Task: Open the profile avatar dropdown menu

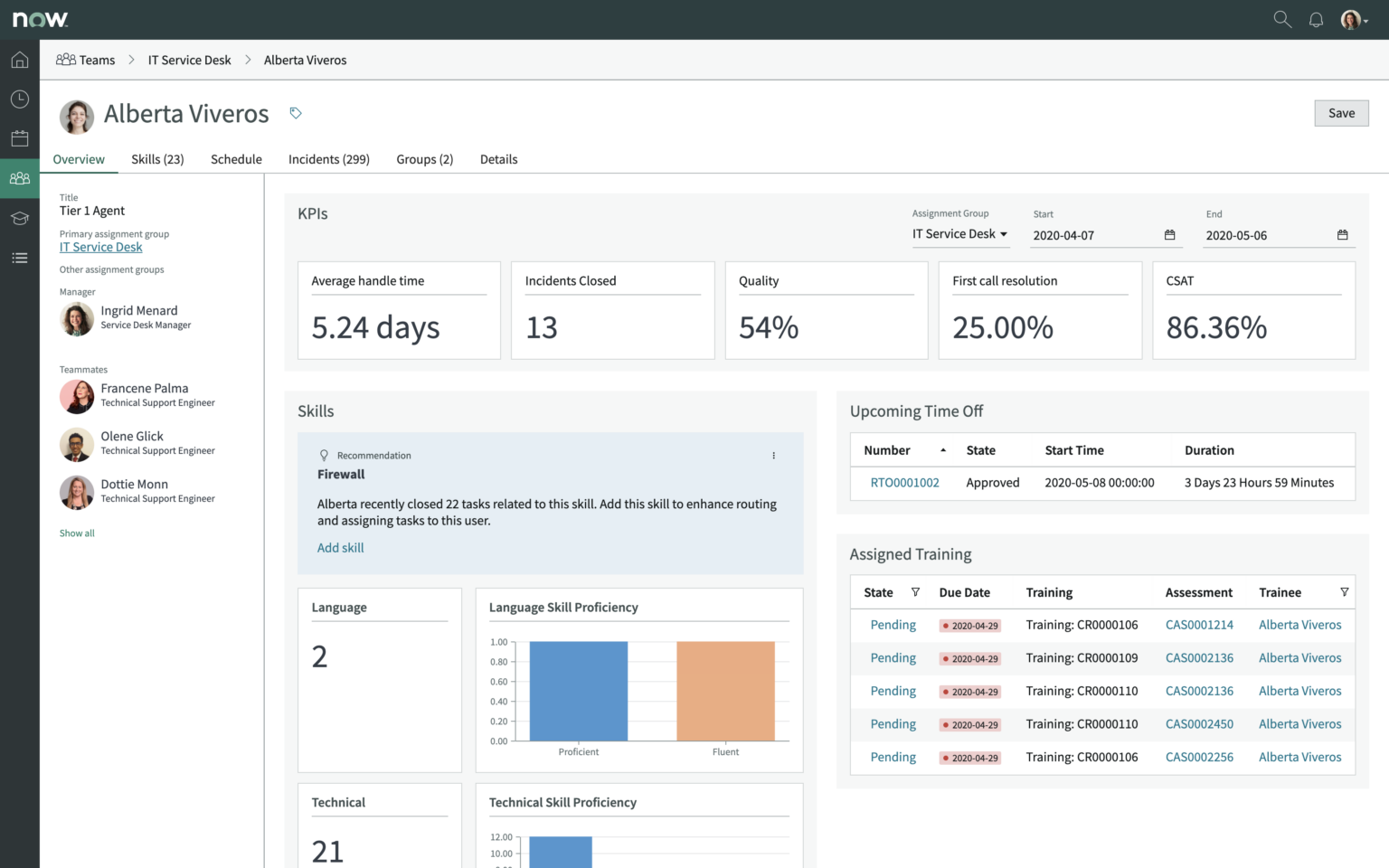Action: [1354, 19]
